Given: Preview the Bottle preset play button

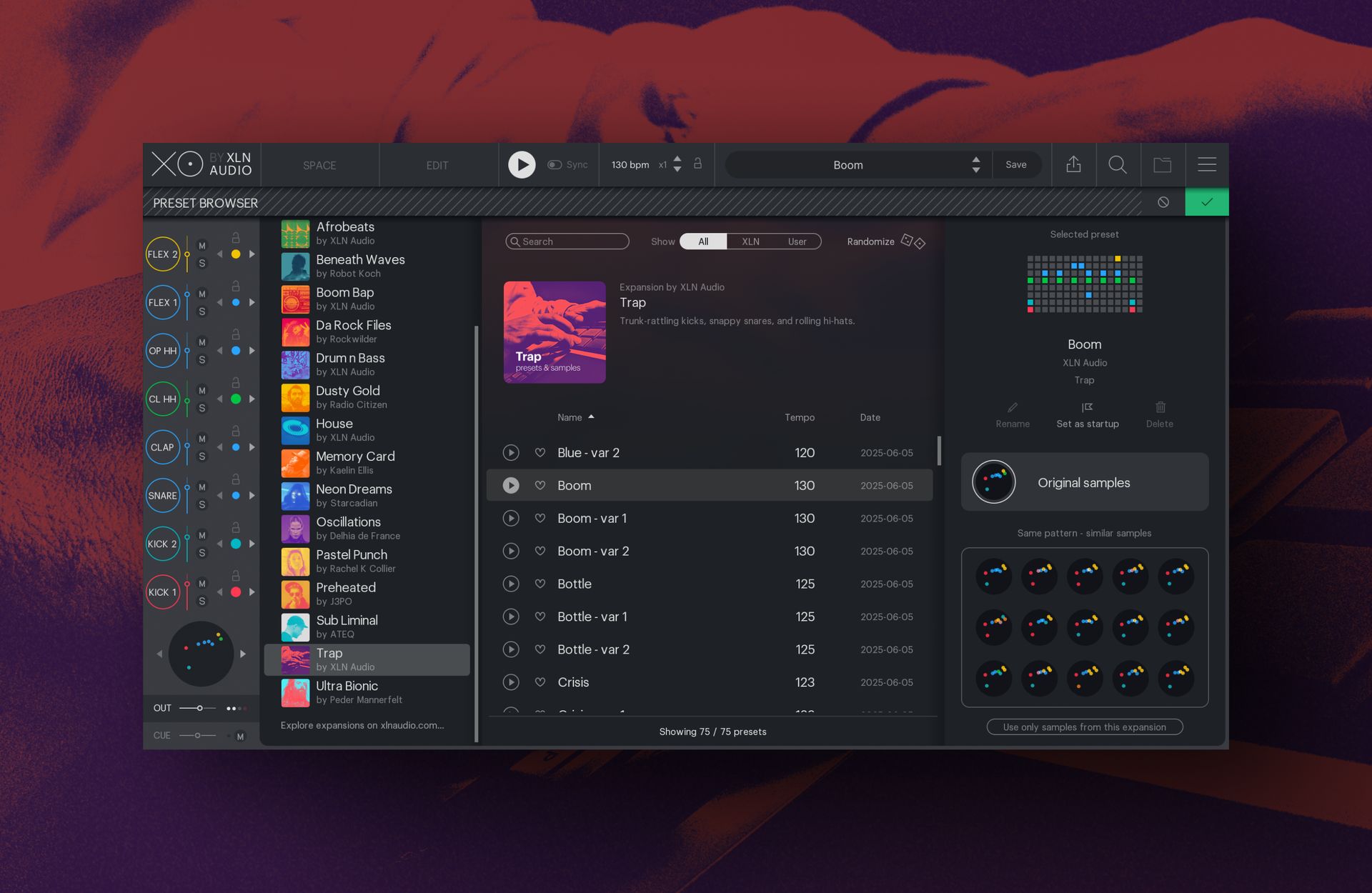Looking at the screenshot, I should 510,584.
